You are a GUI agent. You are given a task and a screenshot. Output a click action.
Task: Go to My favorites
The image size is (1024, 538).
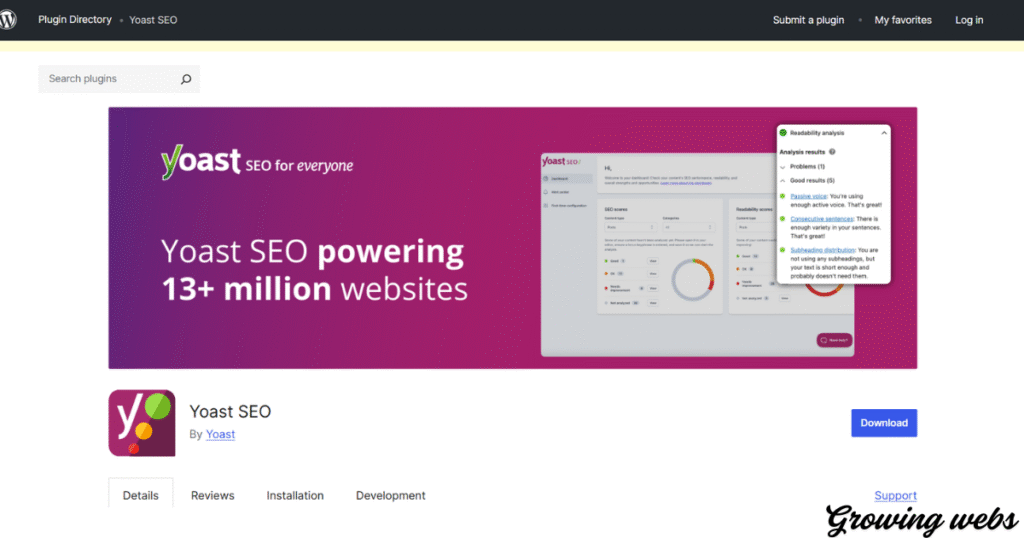pos(903,20)
